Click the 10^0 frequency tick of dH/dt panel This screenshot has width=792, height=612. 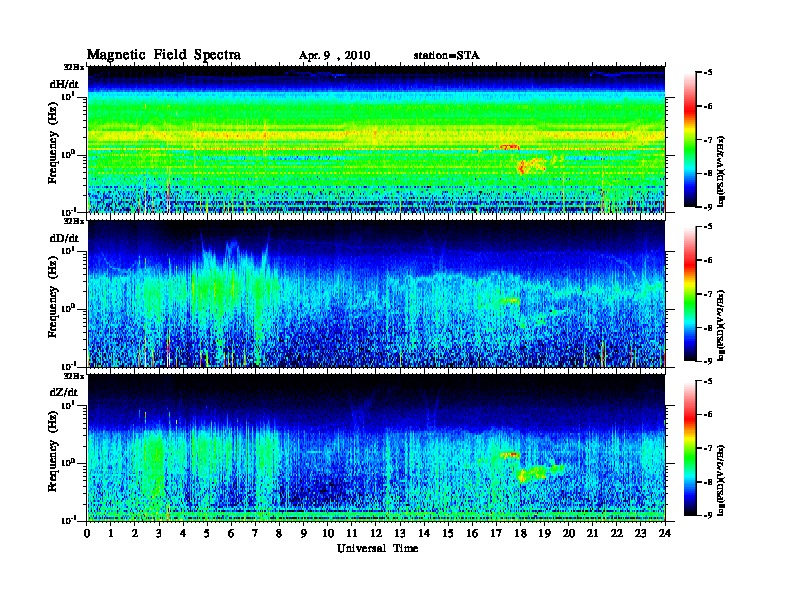coord(68,154)
